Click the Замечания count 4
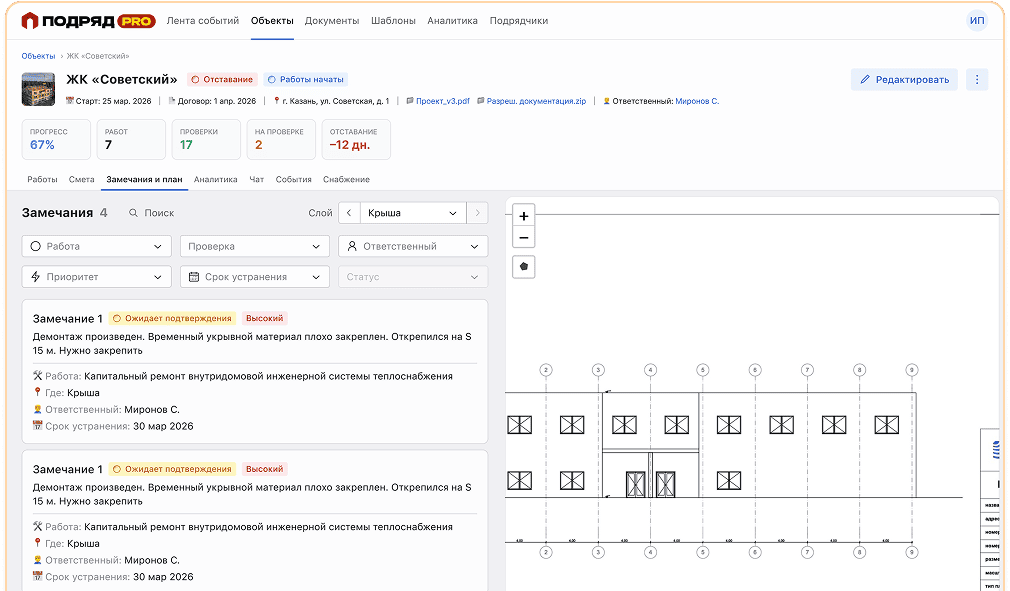The height and width of the screenshot is (591, 1010). point(104,212)
